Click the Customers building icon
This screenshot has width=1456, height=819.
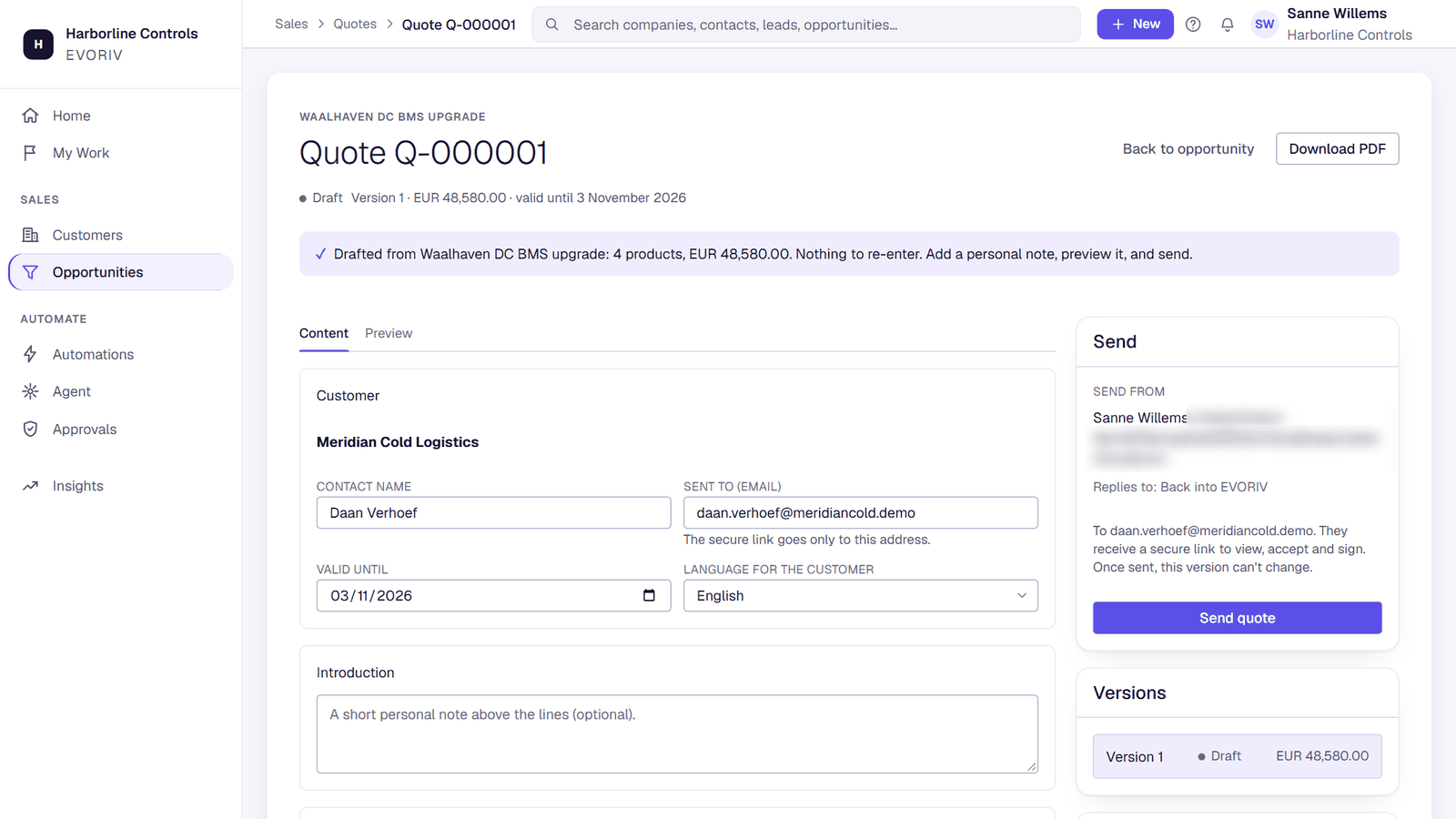(x=30, y=235)
